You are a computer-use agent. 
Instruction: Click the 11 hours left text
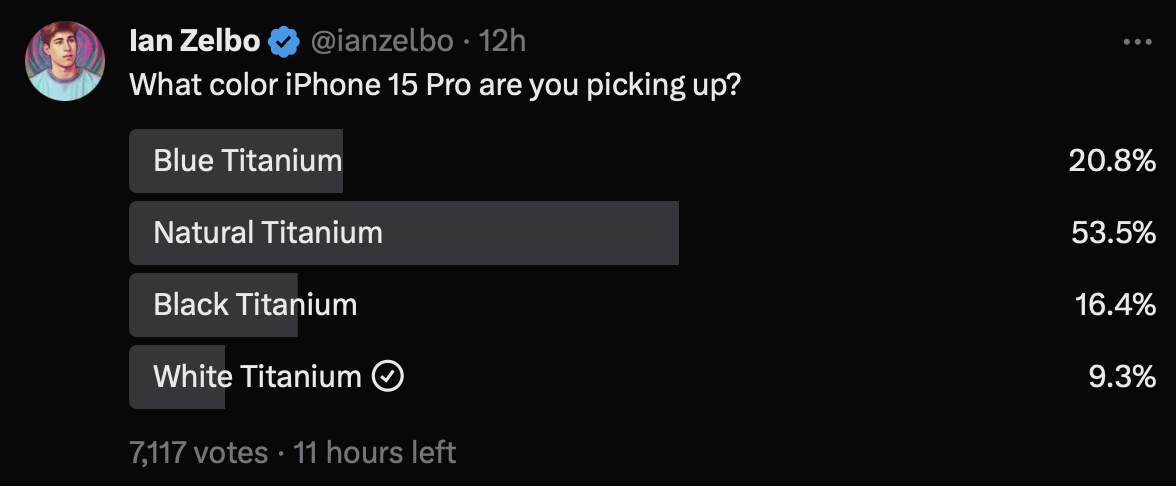(375, 452)
